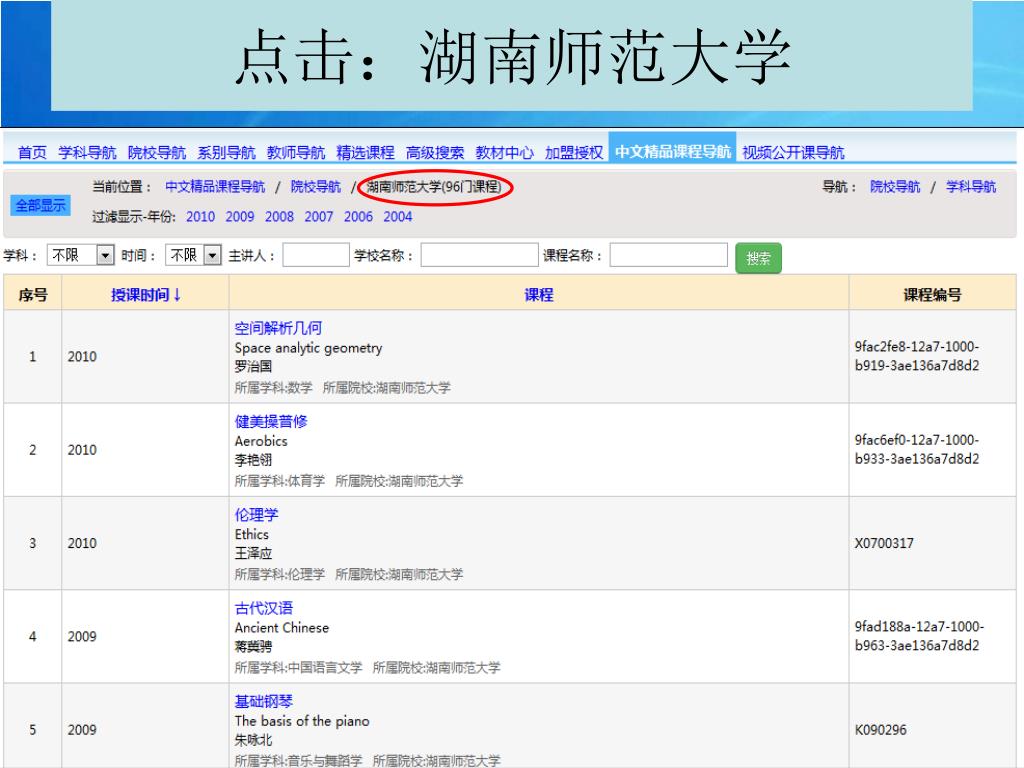Open course 健美操普修

point(271,422)
